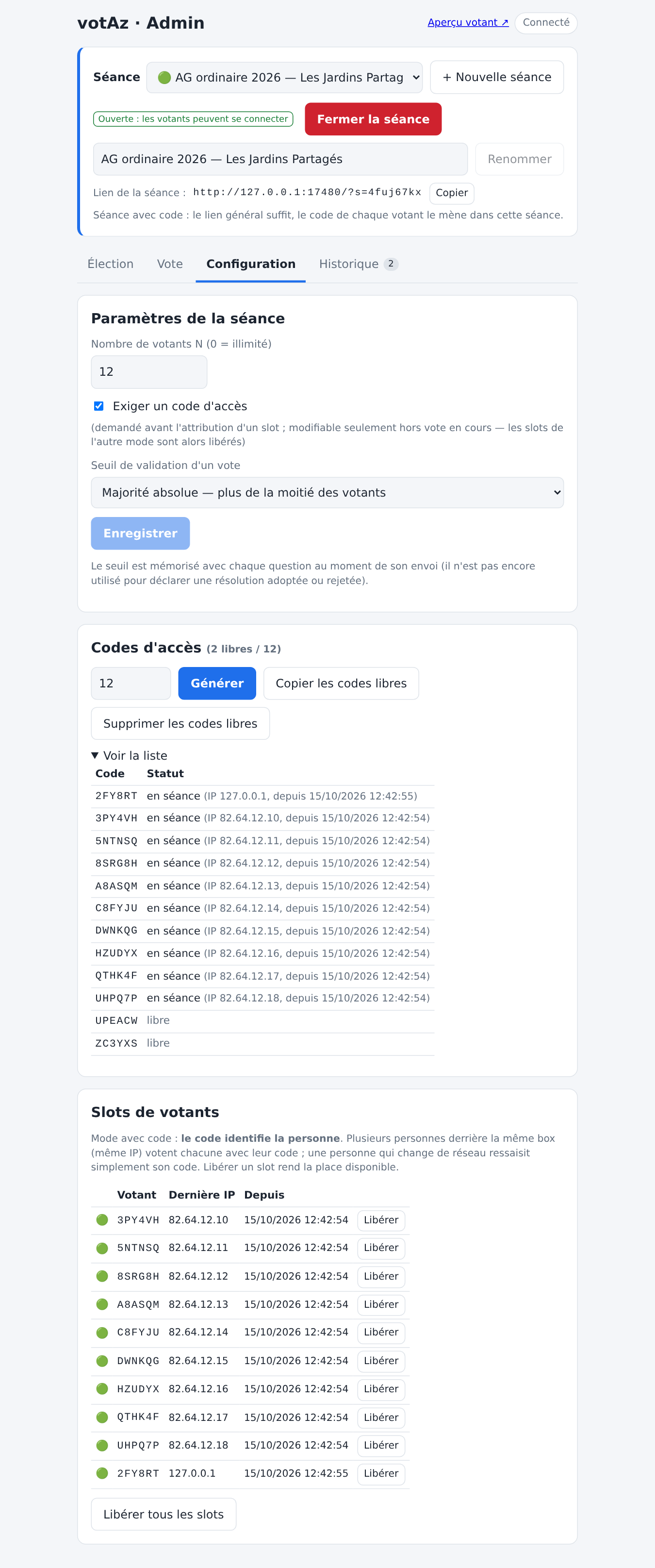The image size is (655, 1568).
Task: Click the Nombre de votants N field
Action: [149, 372]
